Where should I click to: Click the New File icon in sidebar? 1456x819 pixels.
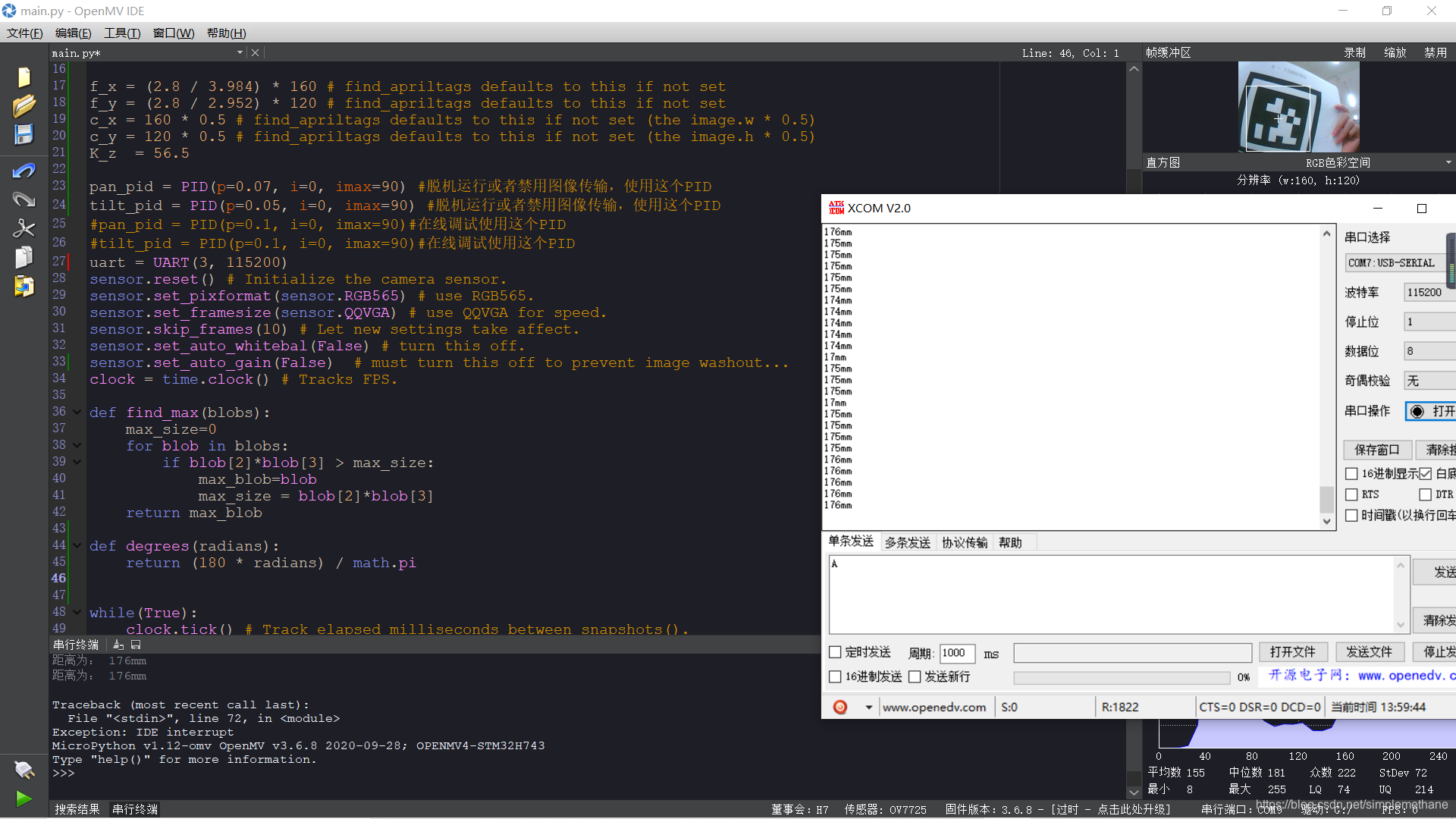click(x=24, y=77)
